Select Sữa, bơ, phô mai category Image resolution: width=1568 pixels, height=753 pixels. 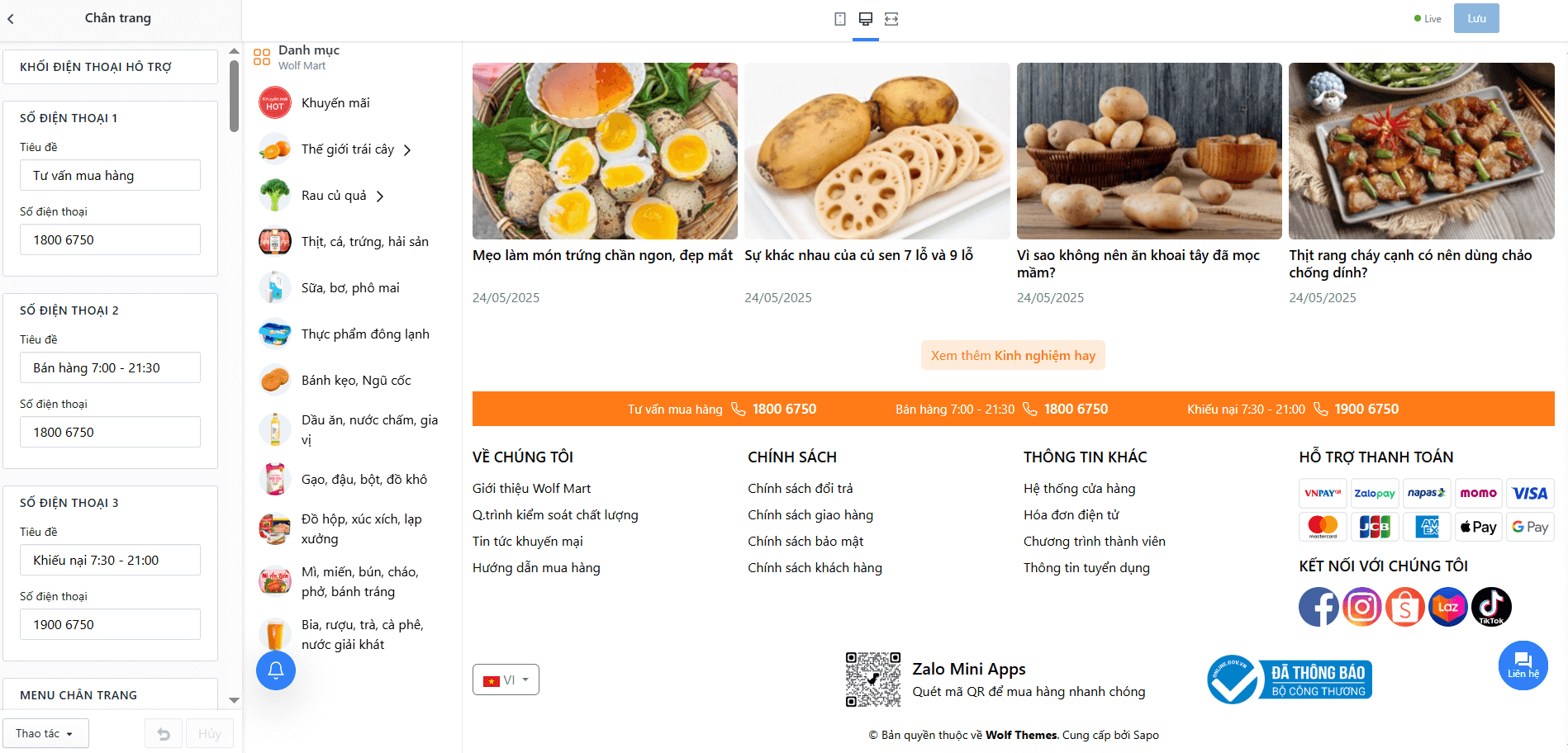tap(350, 288)
